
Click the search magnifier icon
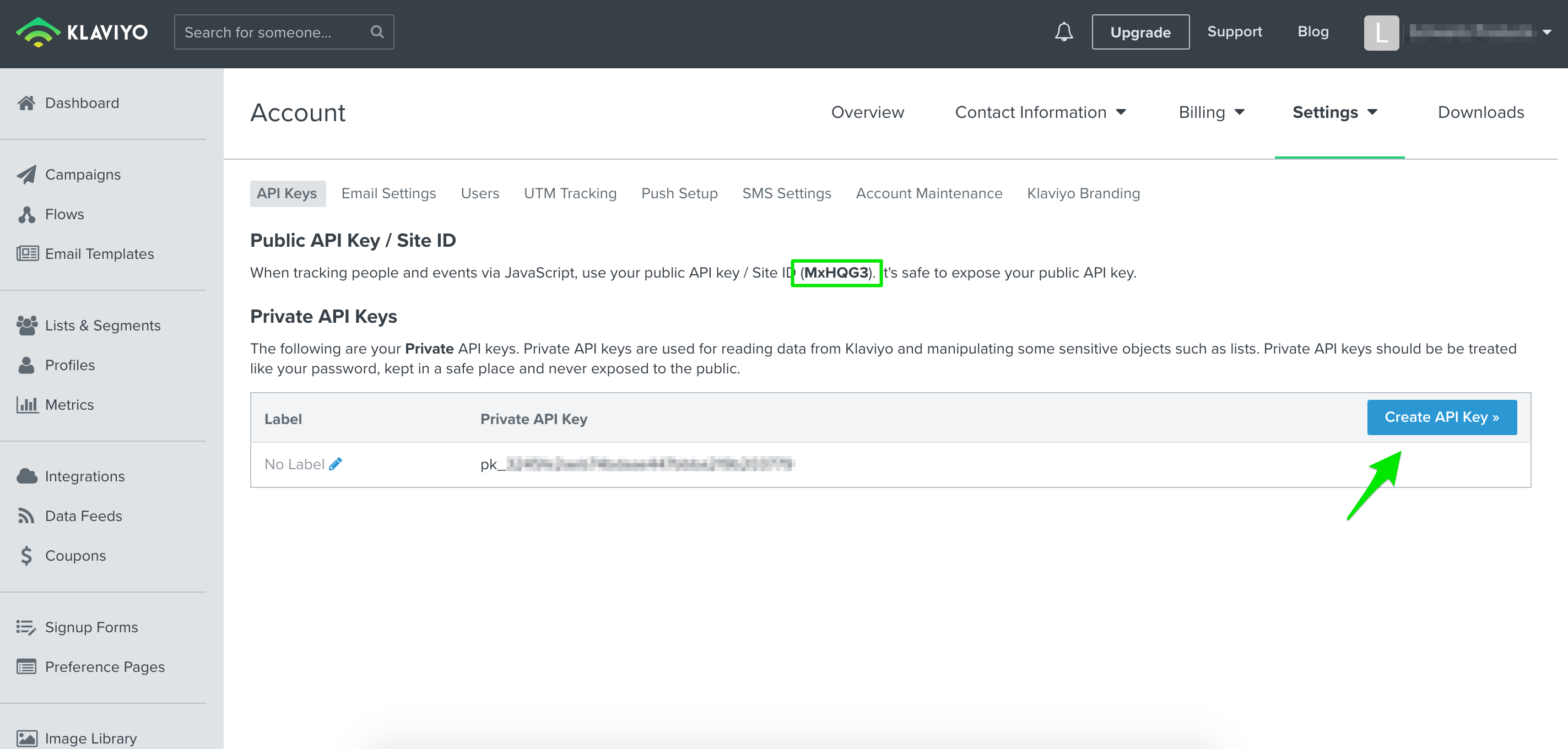pyautogui.click(x=377, y=31)
